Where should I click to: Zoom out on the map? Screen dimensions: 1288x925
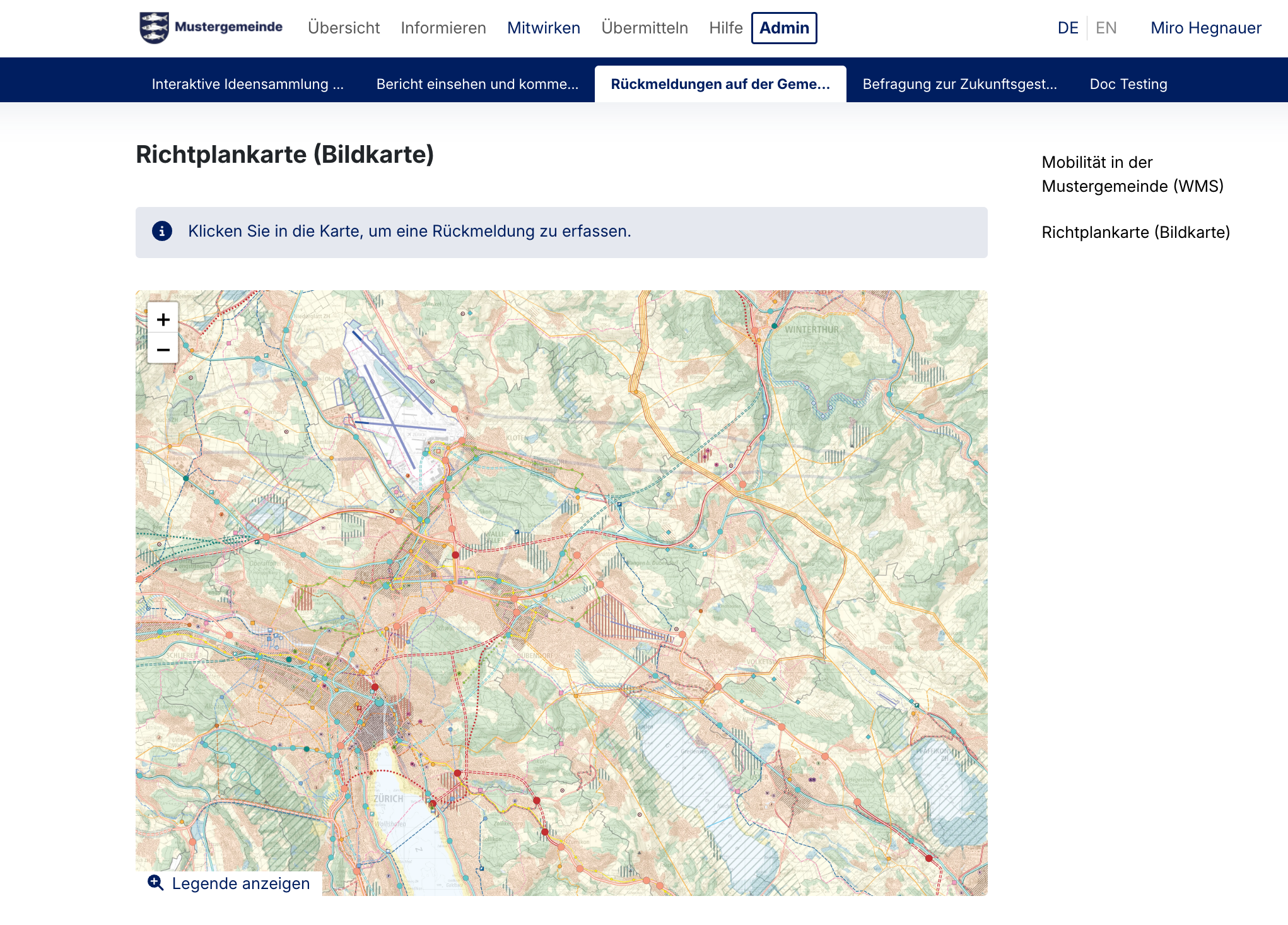click(163, 350)
